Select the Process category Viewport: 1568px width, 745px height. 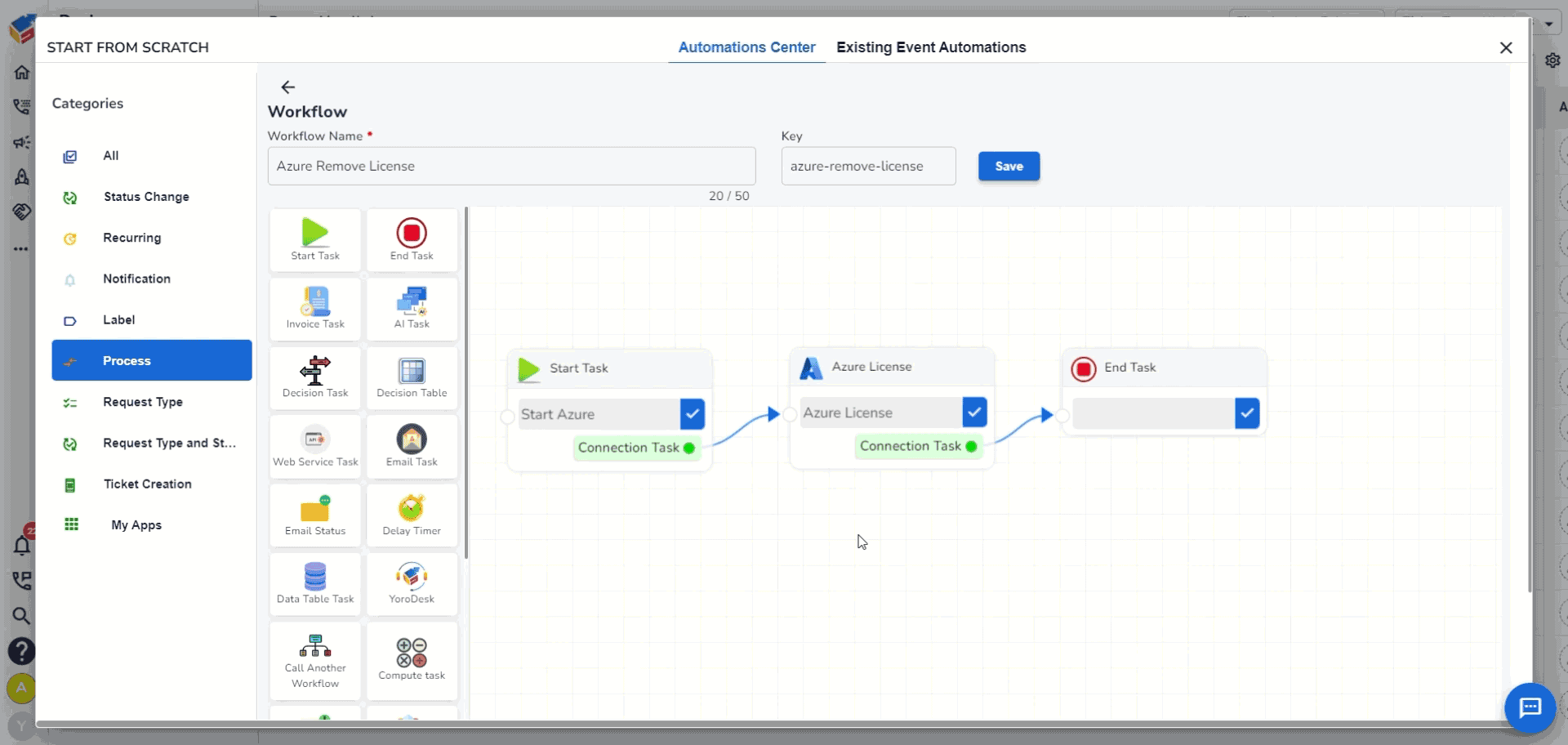pyautogui.click(x=152, y=360)
